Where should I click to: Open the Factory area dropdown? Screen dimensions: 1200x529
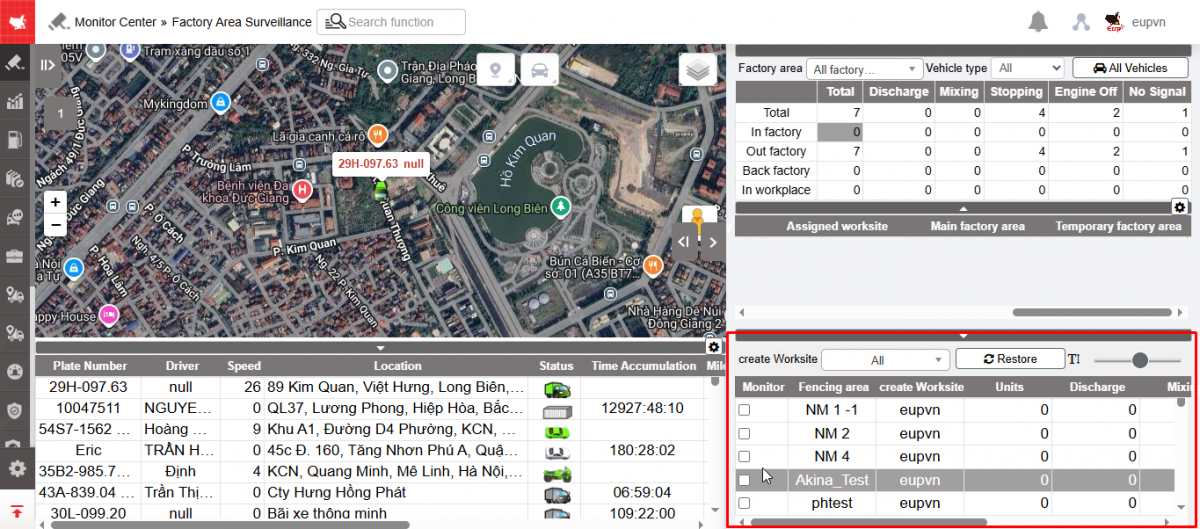click(x=864, y=69)
